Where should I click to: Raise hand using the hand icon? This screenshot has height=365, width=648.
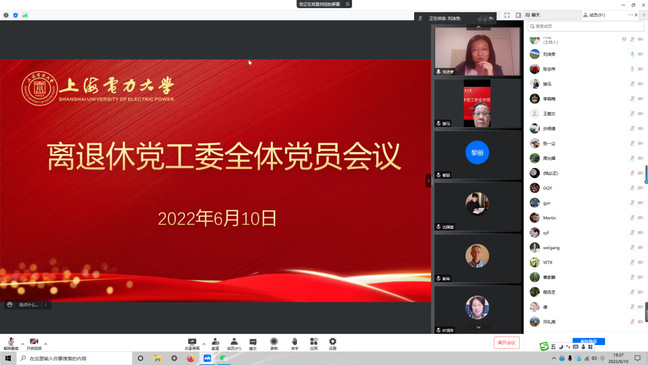click(x=294, y=344)
